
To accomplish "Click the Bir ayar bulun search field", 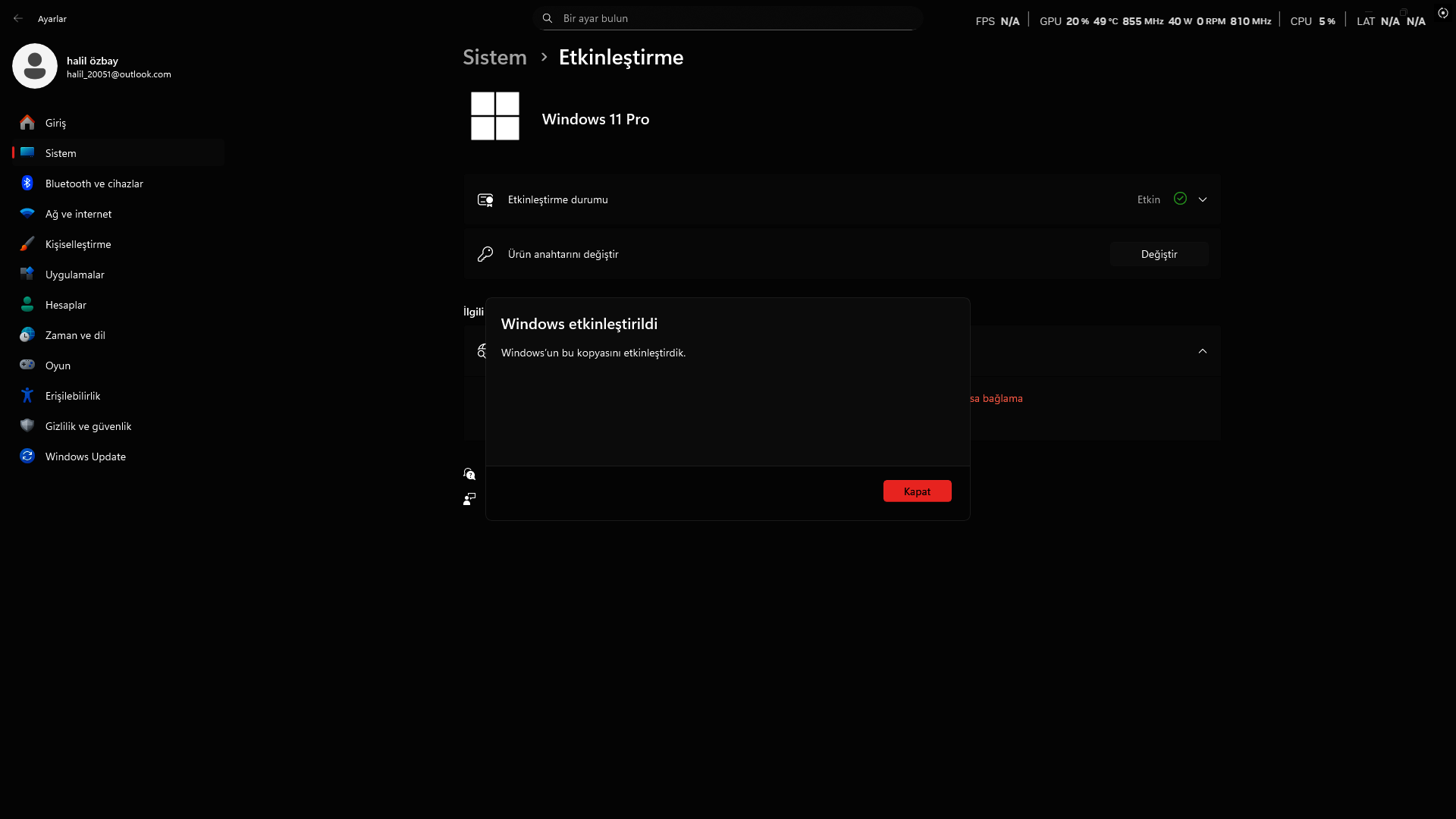I will coord(727,18).
